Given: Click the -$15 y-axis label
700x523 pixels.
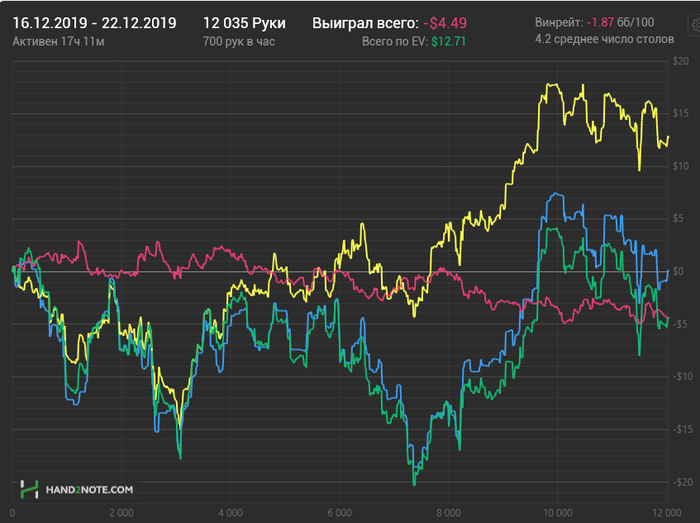Looking at the screenshot, I should click(x=683, y=429).
